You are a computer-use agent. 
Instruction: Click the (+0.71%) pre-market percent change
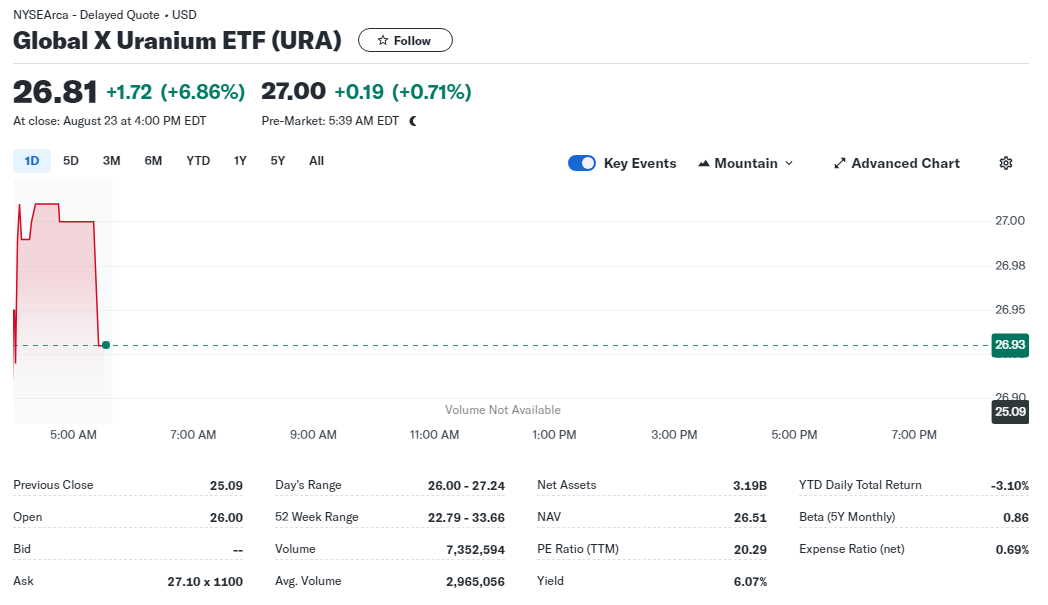(x=432, y=92)
